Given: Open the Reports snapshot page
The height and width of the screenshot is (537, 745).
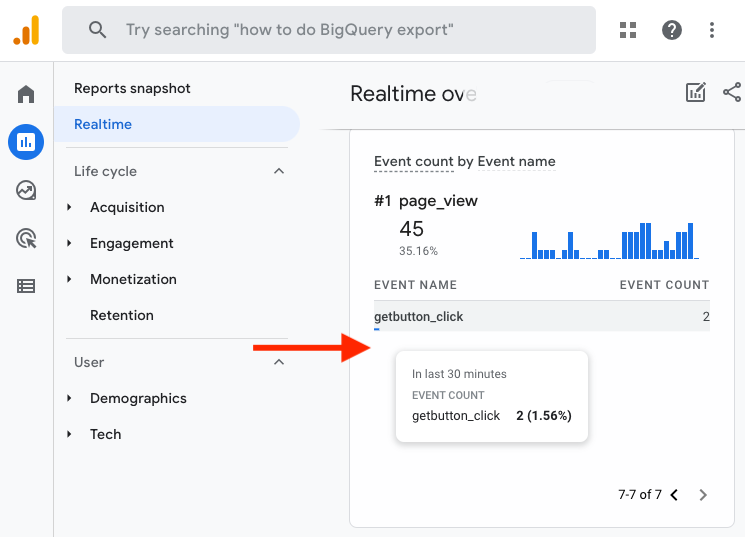Looking at the screenshot, I should [132, 88].
